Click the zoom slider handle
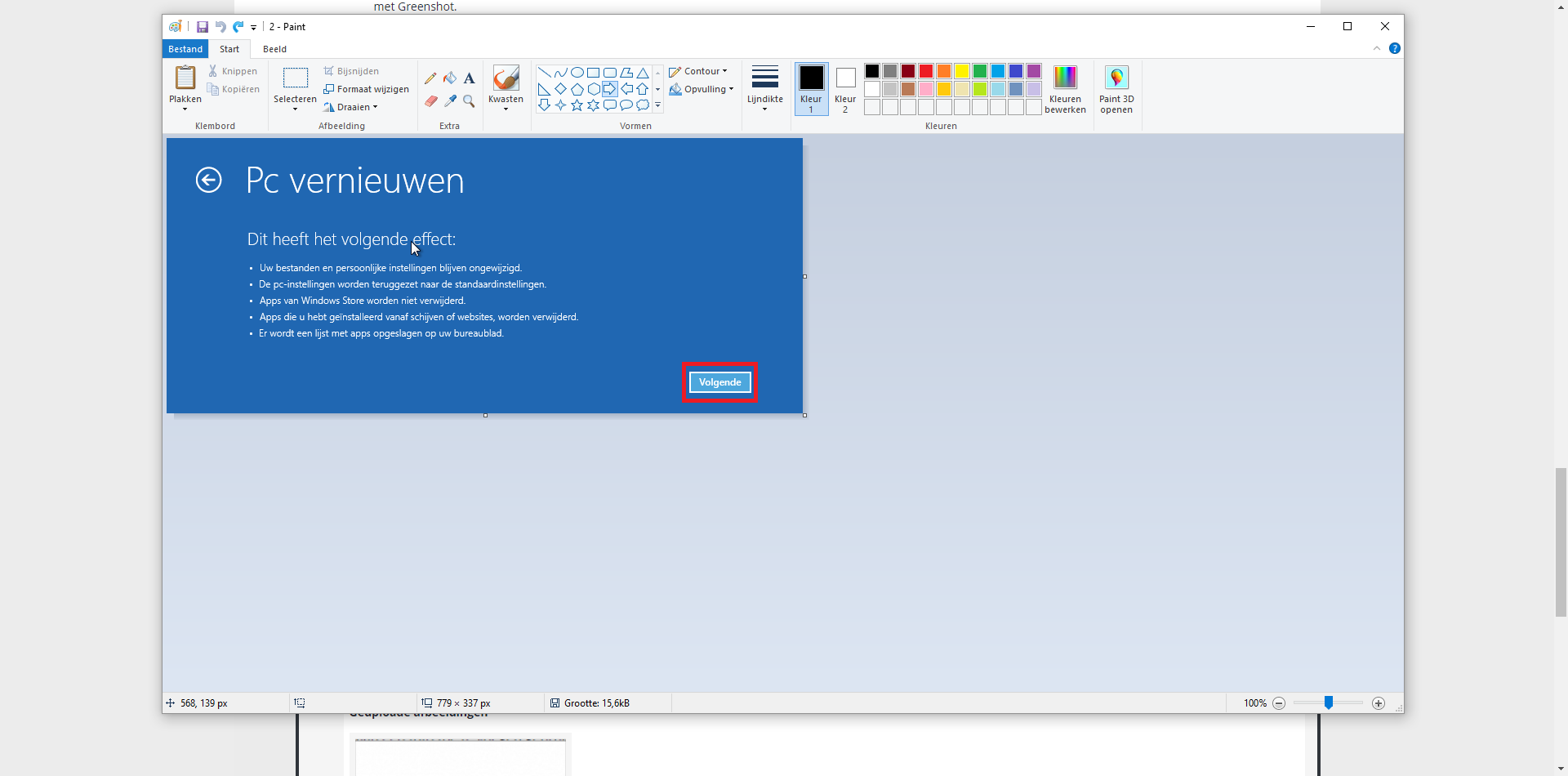Screen dimensions: 1568x776 tap(1329, 702)
